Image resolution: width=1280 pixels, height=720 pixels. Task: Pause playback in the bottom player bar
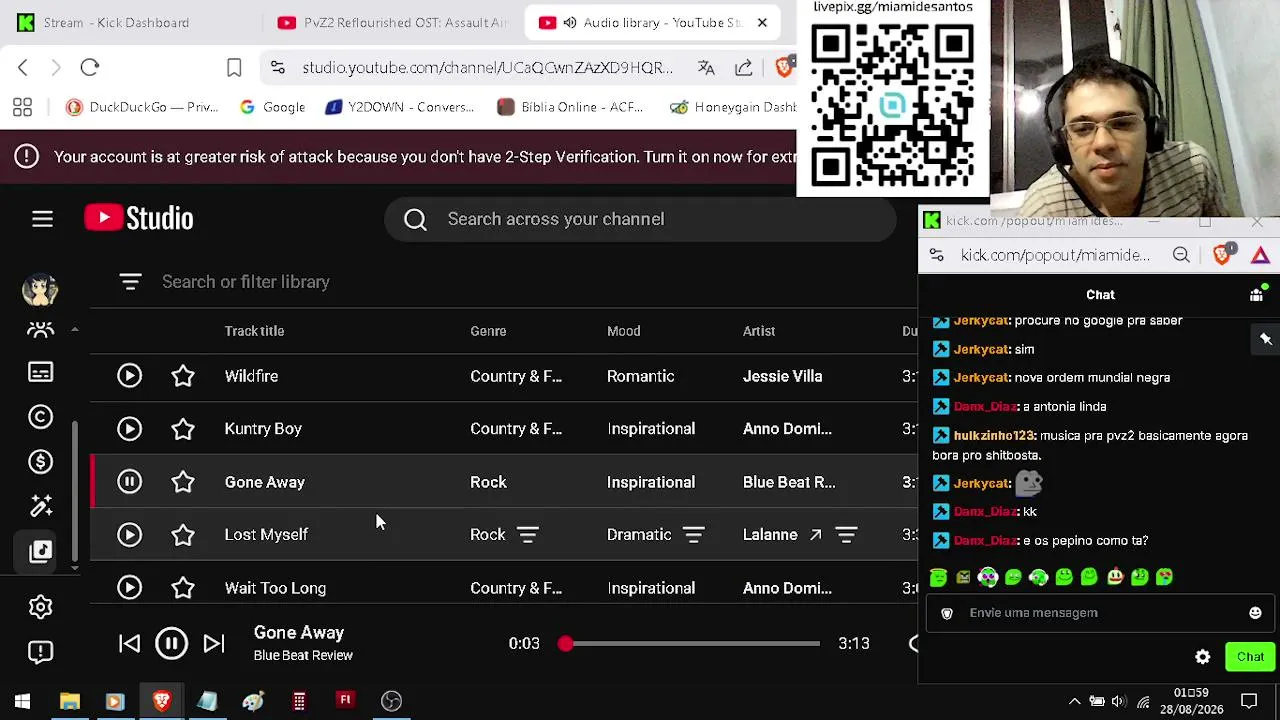pyautogui.click(x=171, y=644)
